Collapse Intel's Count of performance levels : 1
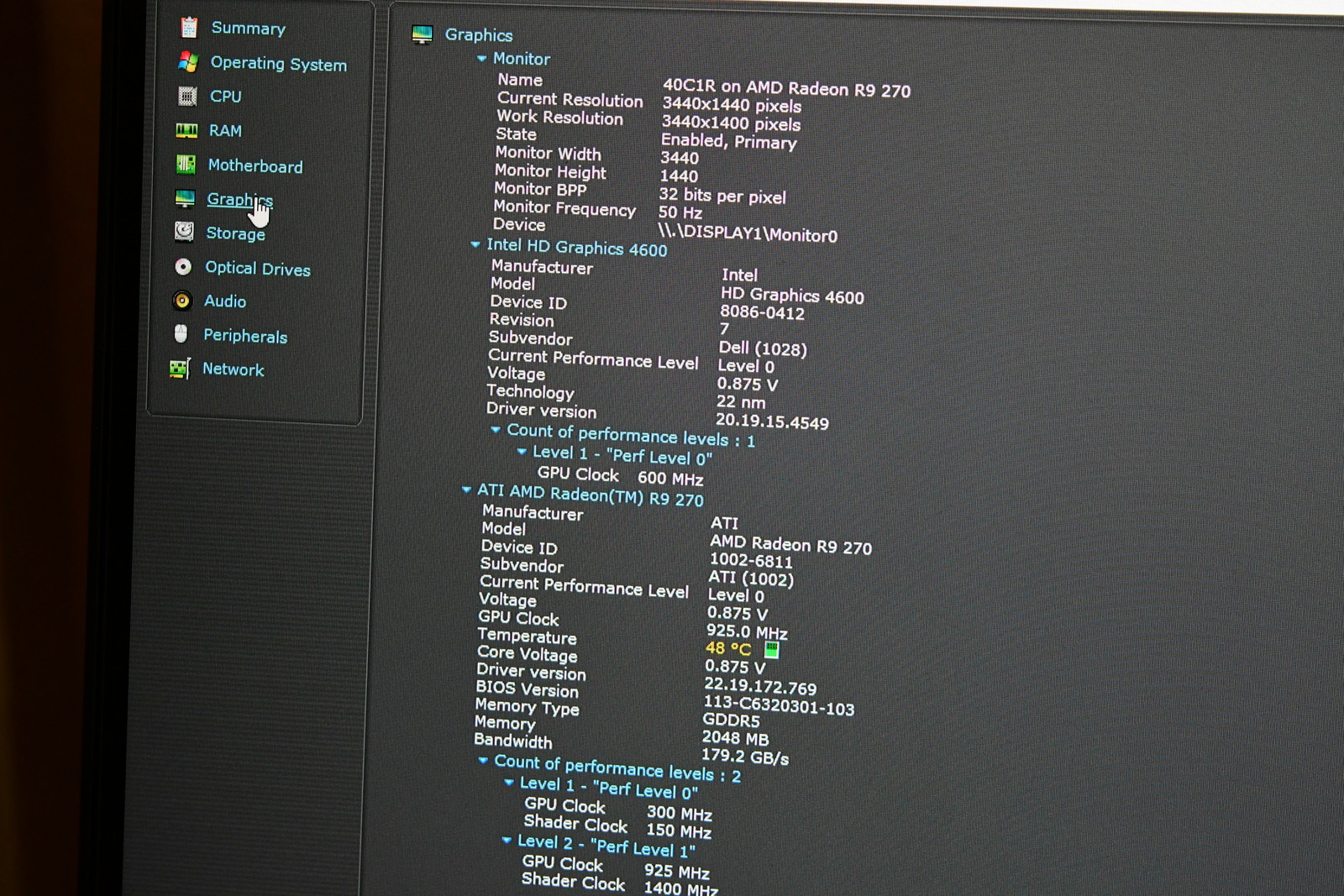 click(x=496, y=430)
